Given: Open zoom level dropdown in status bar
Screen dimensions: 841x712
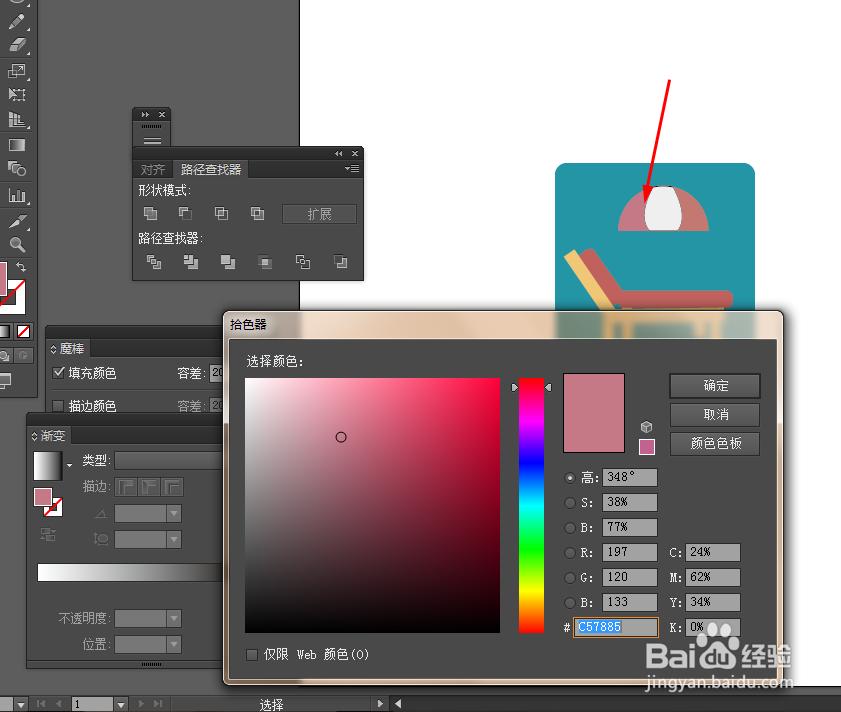Looking at the screenshot, I should point(20,704).
